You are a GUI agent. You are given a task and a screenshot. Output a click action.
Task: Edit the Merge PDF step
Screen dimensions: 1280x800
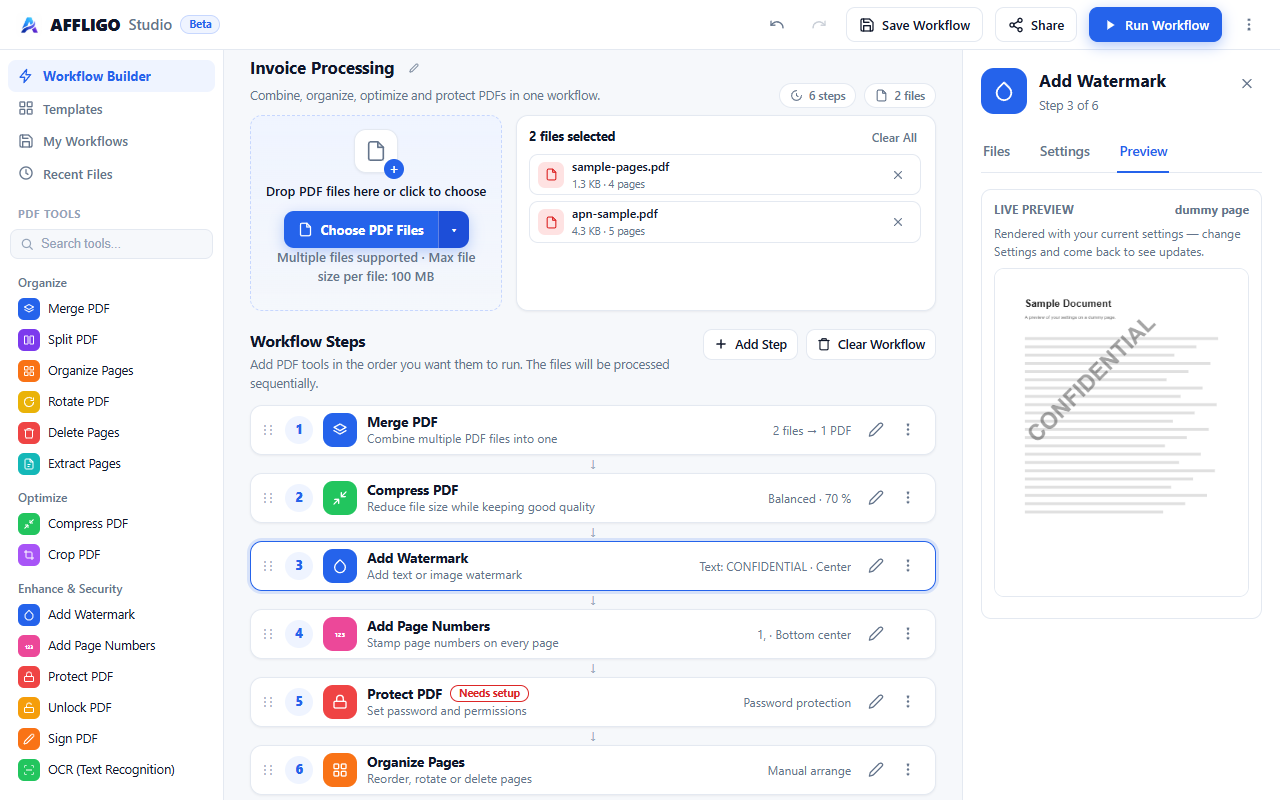coord(876,430)
